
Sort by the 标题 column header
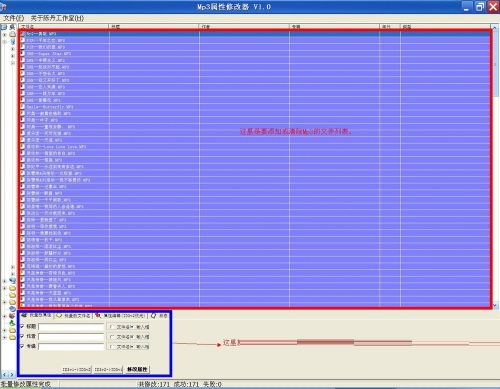click(154, 26)
